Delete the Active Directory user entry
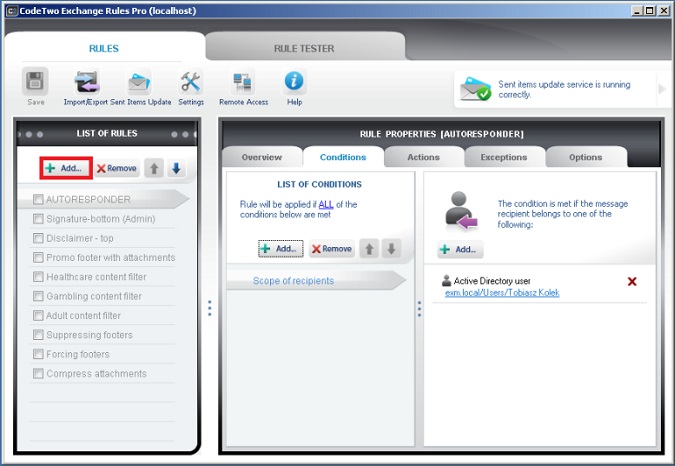 tap(632, 281)
